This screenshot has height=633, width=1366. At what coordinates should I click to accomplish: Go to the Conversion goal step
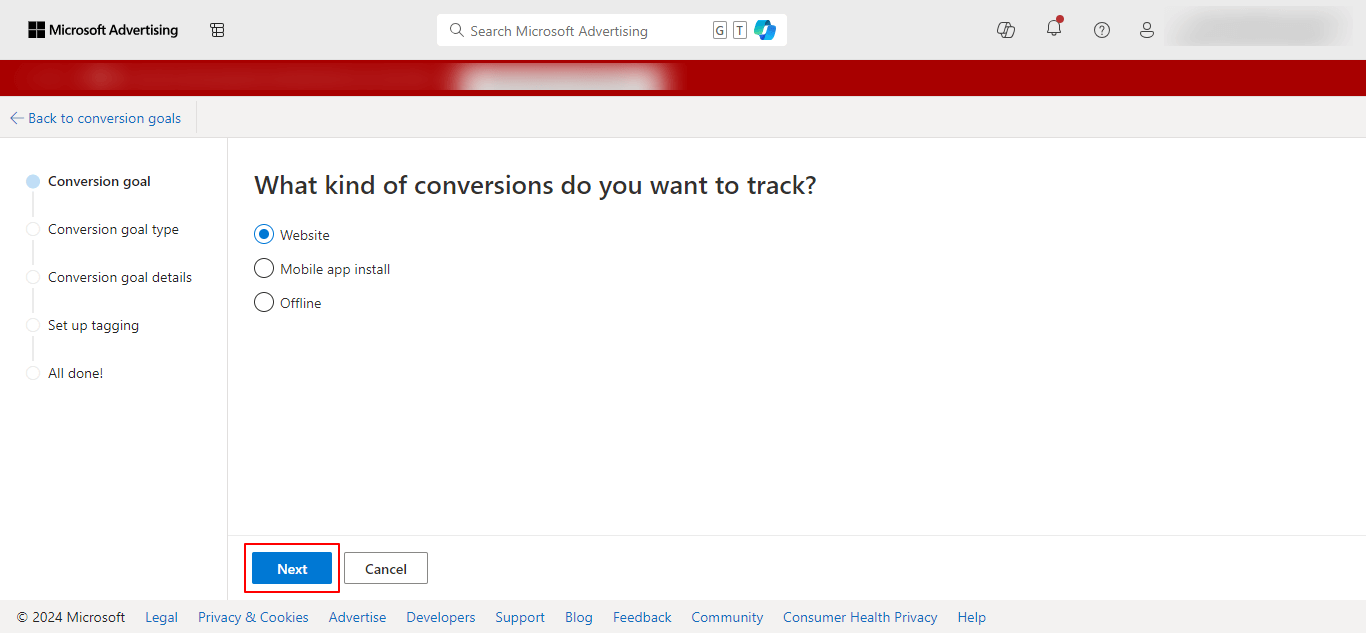tap(99, 181)
